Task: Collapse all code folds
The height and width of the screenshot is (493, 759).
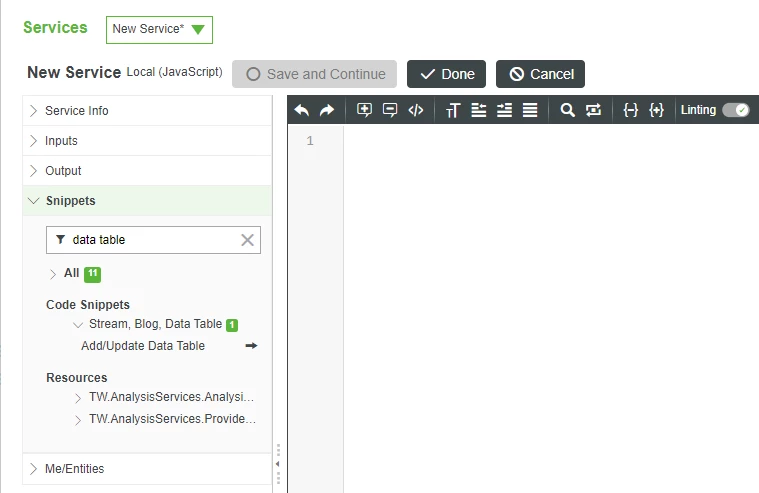Action: click(x=630, y=110)
